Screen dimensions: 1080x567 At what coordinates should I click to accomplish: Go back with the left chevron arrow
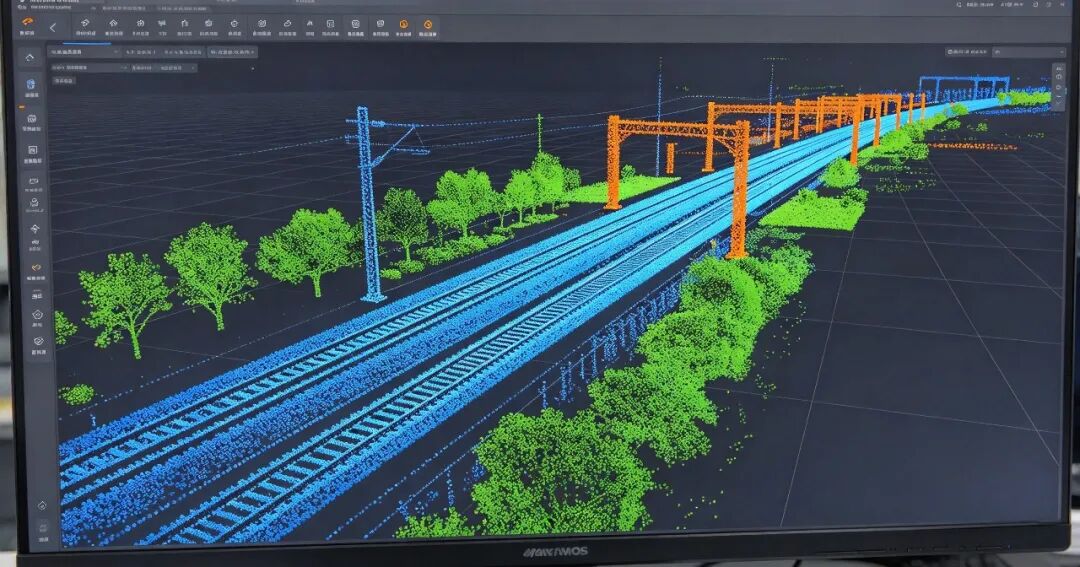point(52,28)
